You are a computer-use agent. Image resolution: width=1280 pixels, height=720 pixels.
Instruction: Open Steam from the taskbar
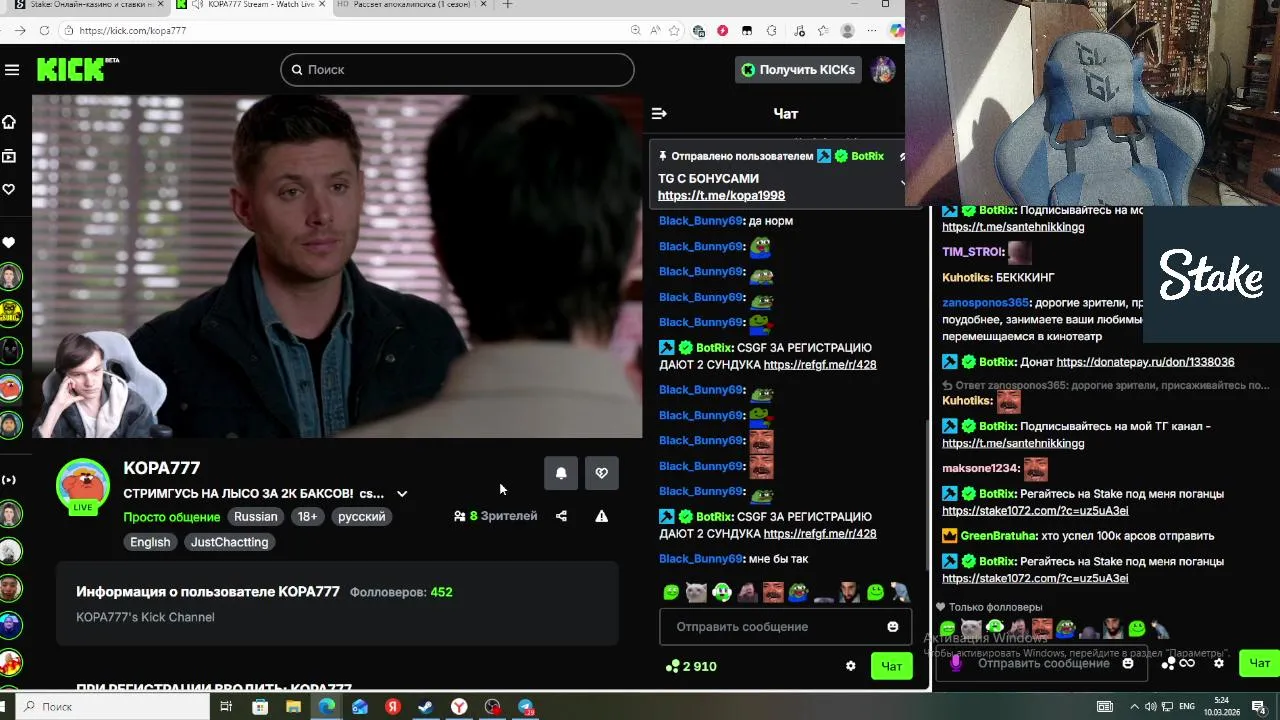click(426, 707)
